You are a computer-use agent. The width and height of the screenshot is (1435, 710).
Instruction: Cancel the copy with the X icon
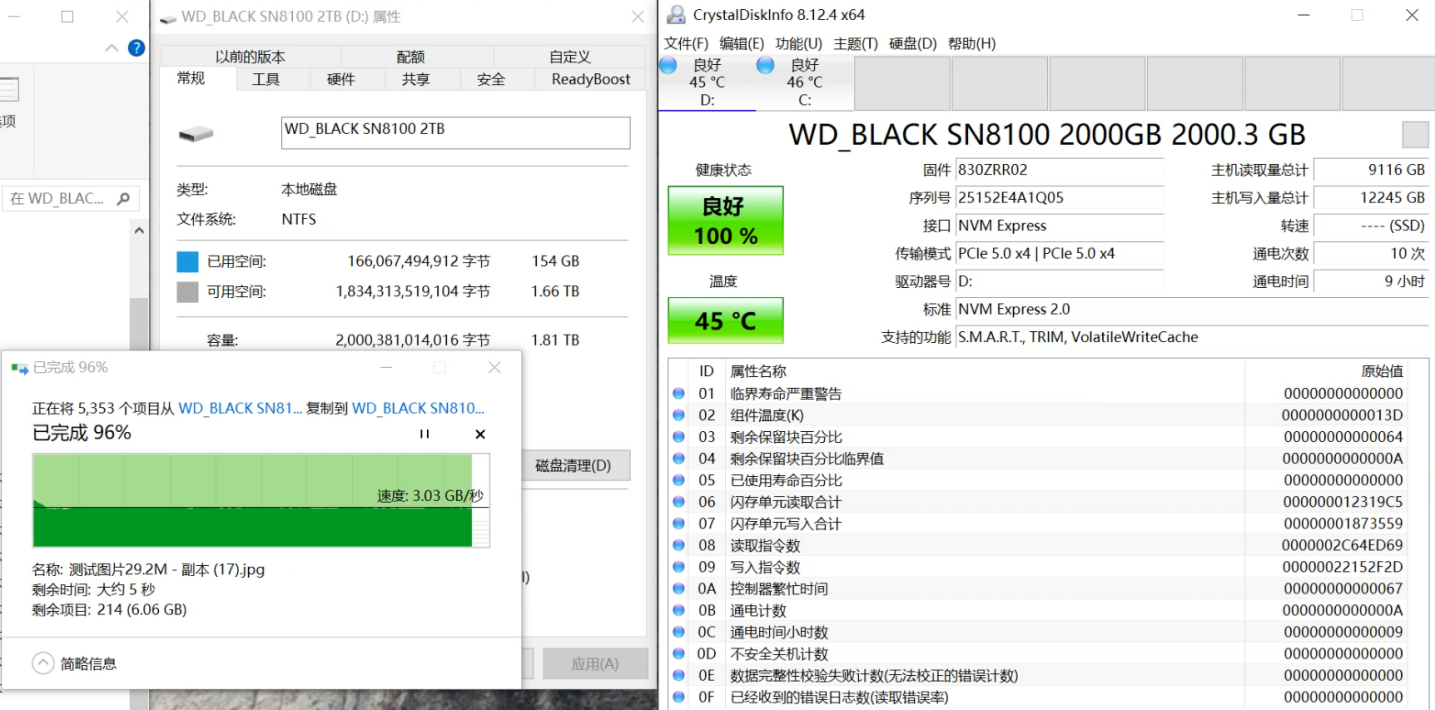[x=480, y=434]
